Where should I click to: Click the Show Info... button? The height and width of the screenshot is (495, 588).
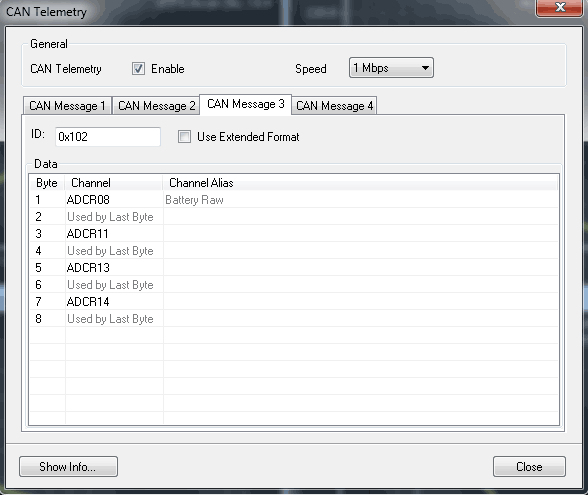68,466
